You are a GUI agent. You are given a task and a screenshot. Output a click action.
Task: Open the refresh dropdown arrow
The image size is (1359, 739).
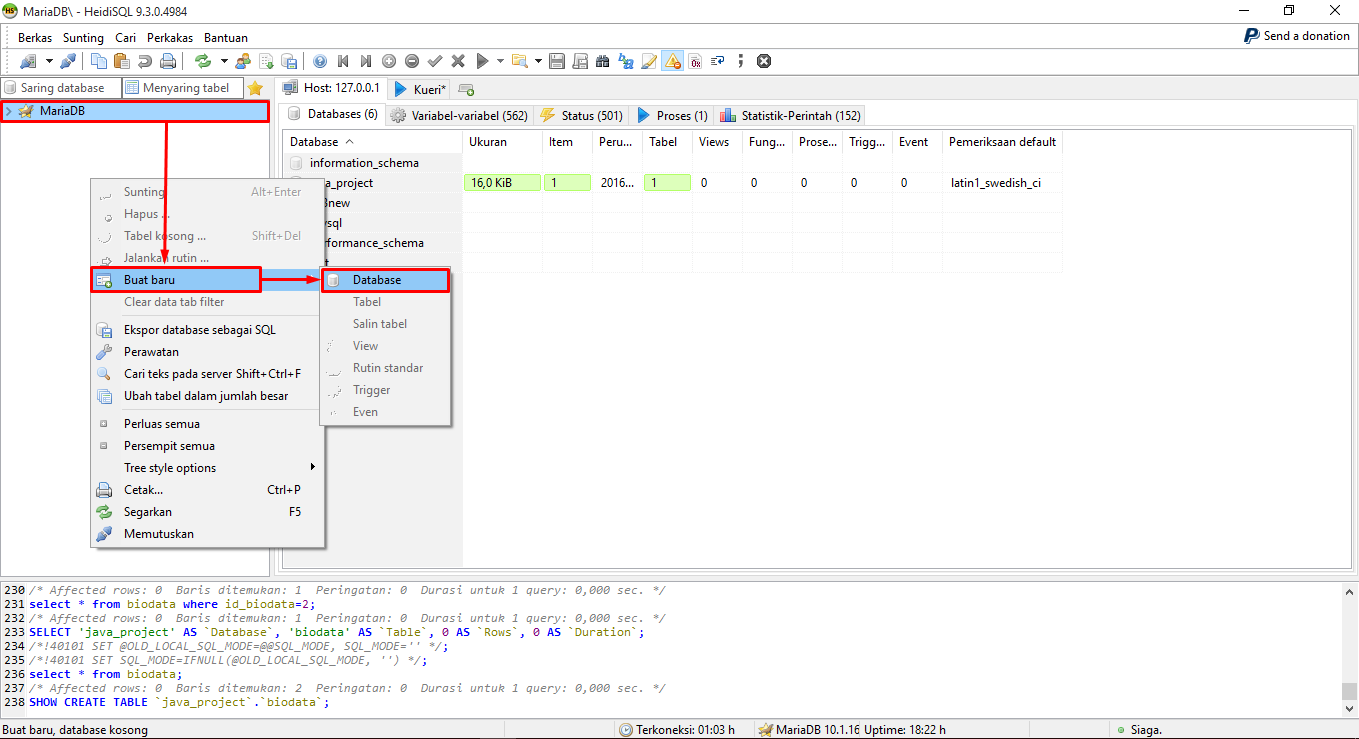click(x=224, y=61)
